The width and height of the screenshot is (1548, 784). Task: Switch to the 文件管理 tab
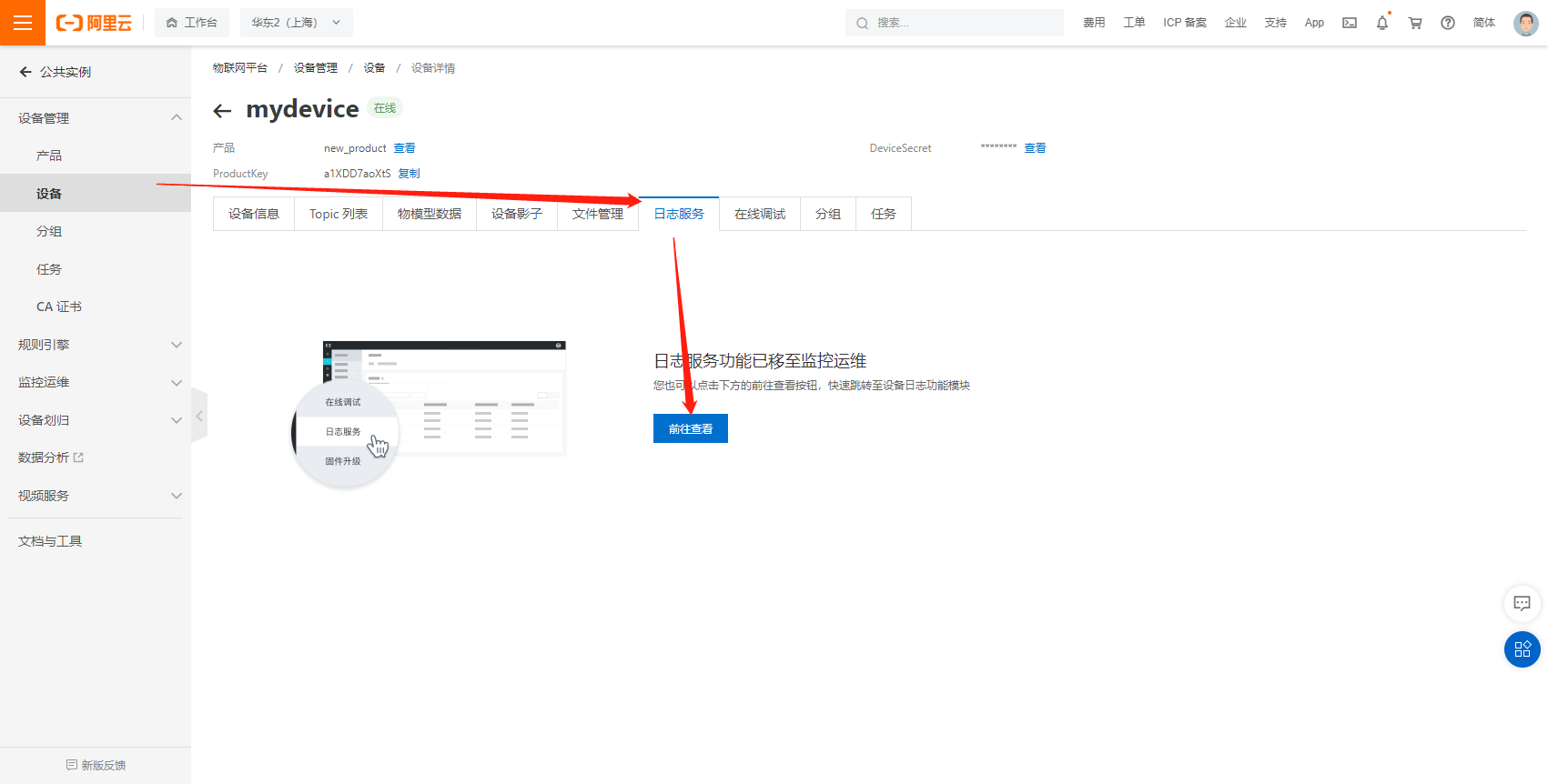click(x=598, y=214)
